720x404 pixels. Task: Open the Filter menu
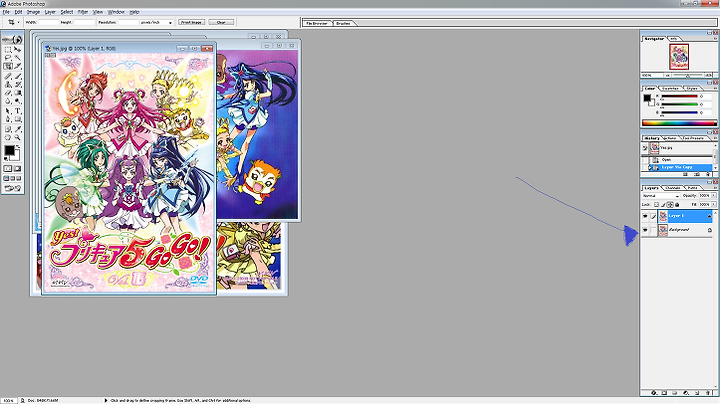click(83, 12)
